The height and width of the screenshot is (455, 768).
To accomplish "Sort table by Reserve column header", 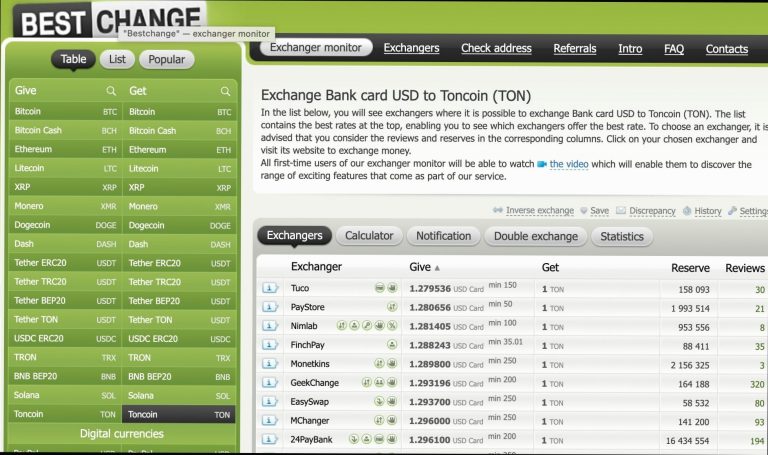I will [690, 268].
